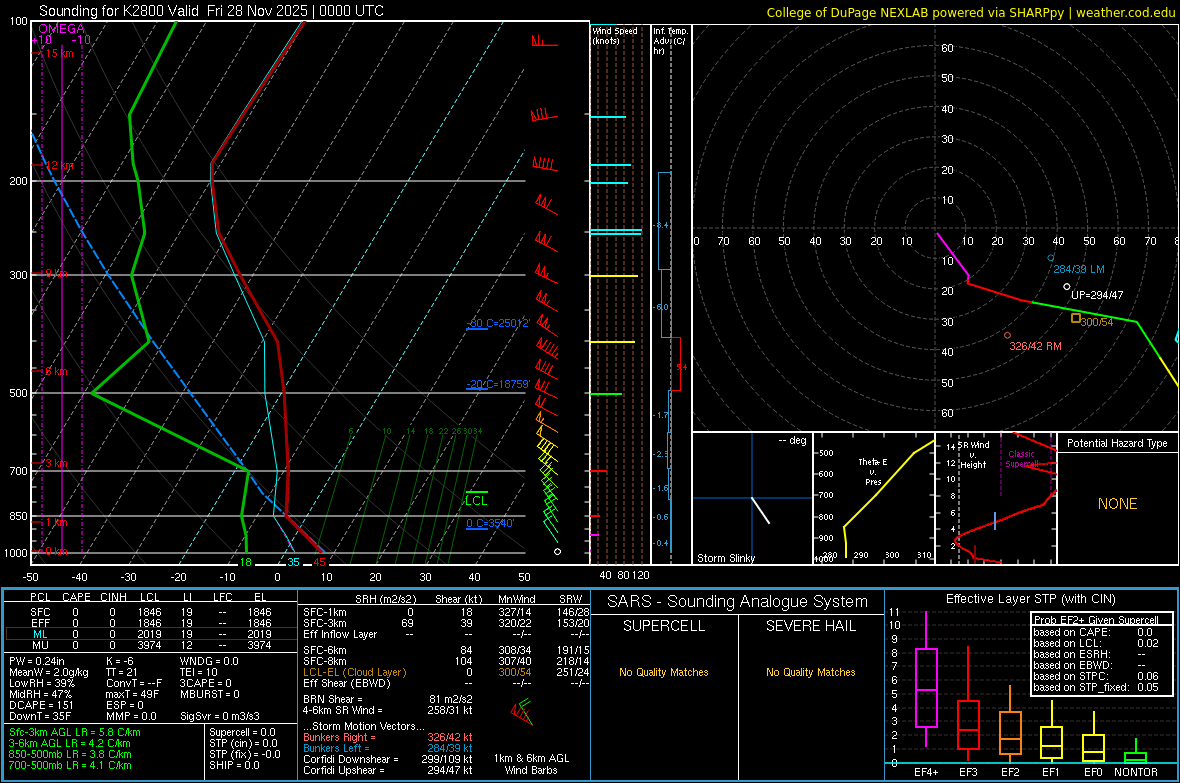
Task: Click the 850-500mb LR = 3.8 C/km value
Action: pos(70,754)
